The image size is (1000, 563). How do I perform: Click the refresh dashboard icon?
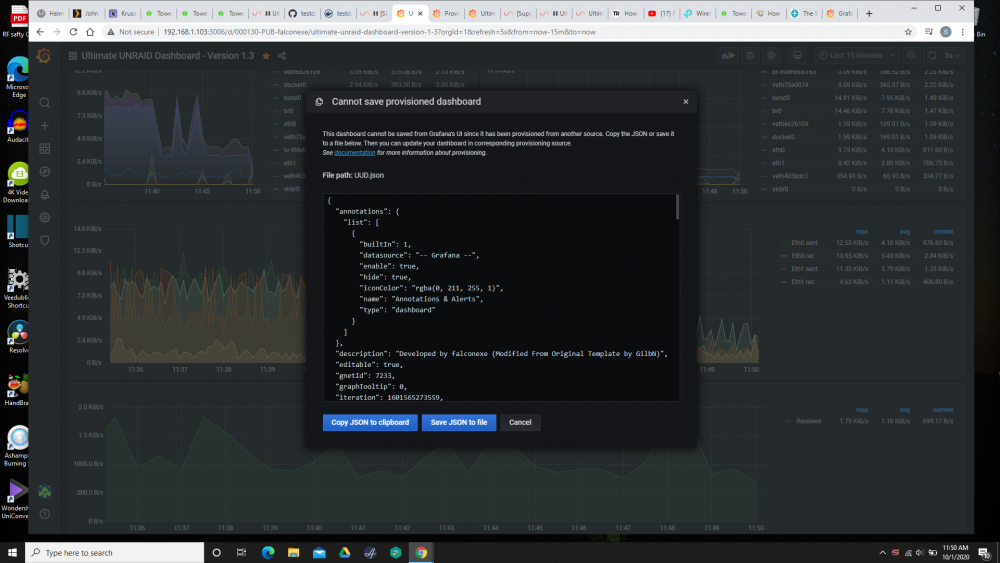click(932, 55)
